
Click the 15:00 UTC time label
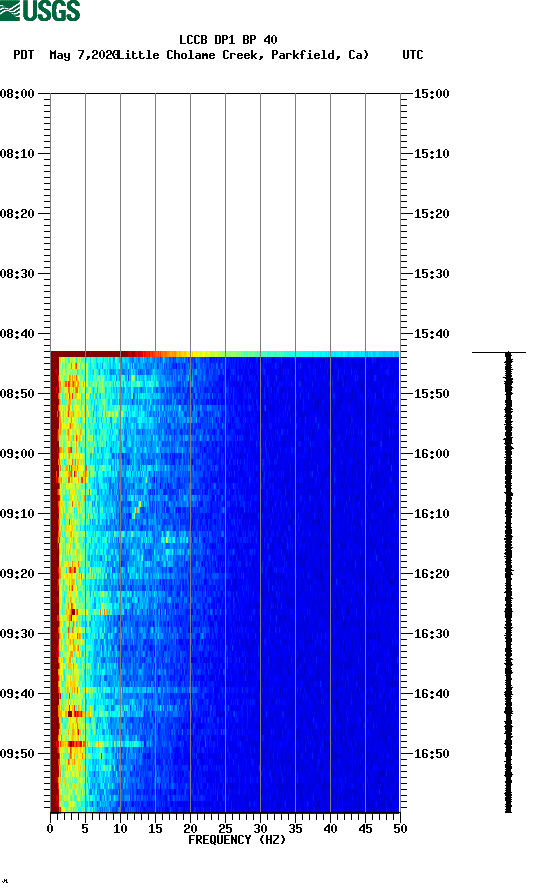pos(431,94)
